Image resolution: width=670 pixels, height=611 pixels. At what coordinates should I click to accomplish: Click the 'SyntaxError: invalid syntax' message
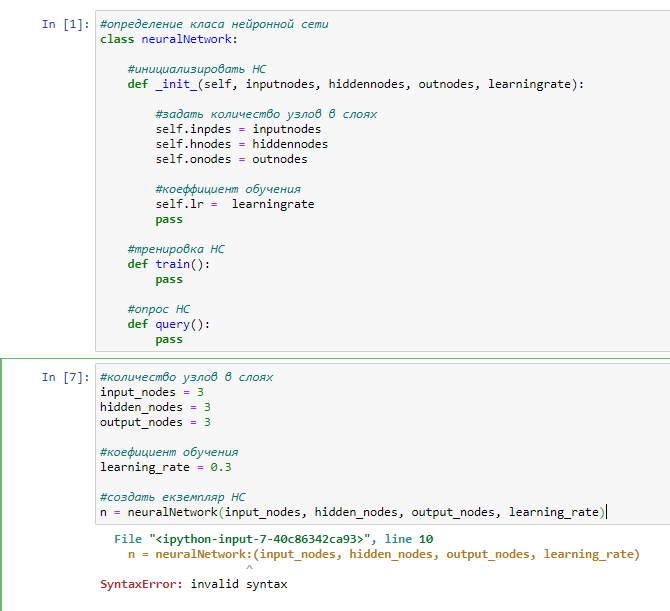(x=194, y=584)
